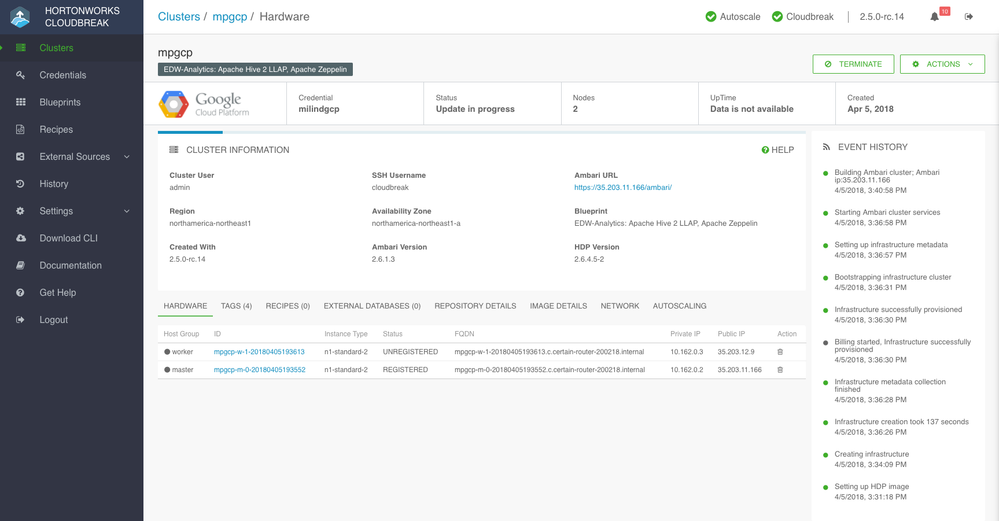
Task: Switch to the HARDWARE tab
Action: (185, 306)
